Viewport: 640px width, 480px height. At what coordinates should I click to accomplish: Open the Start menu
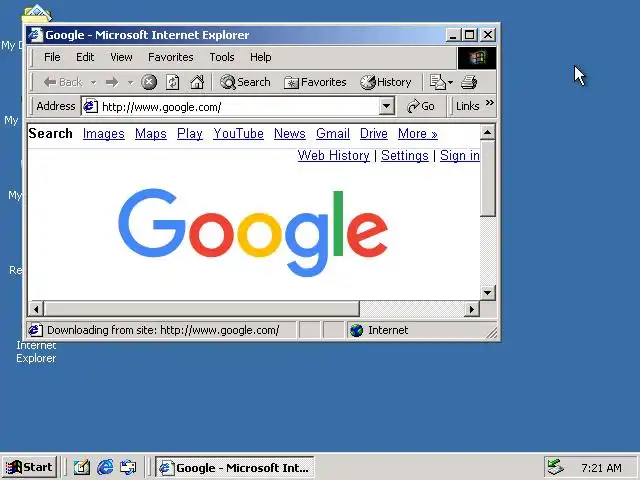[x=29, y=467]
